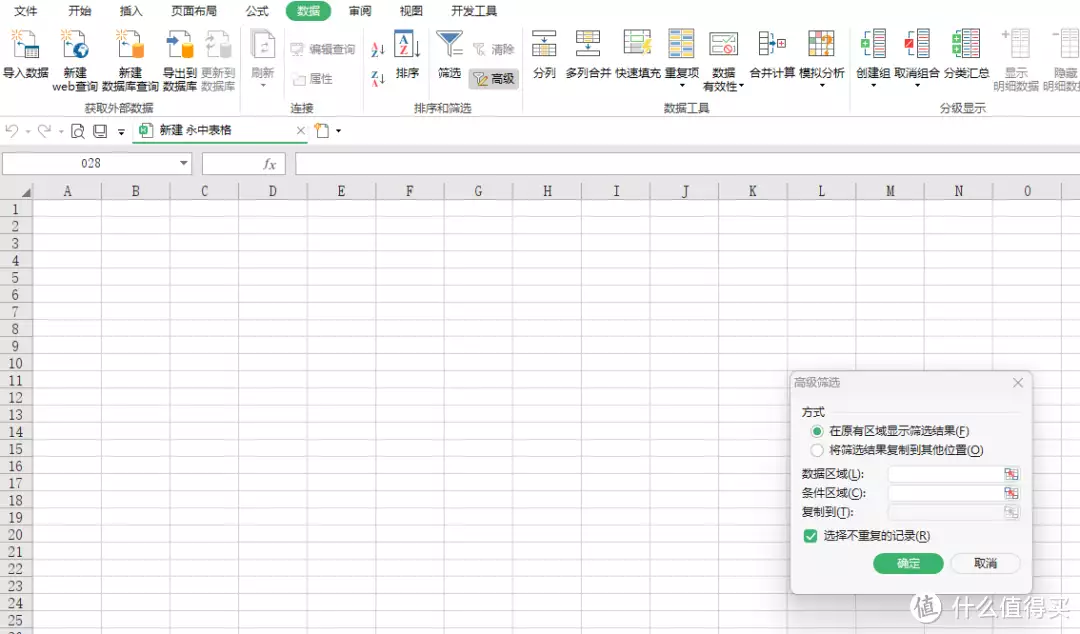1080x634 pixels.
Task: Switch to the 插入 ribbon tab
Action: pyautogui.click(x=131, y=11)
